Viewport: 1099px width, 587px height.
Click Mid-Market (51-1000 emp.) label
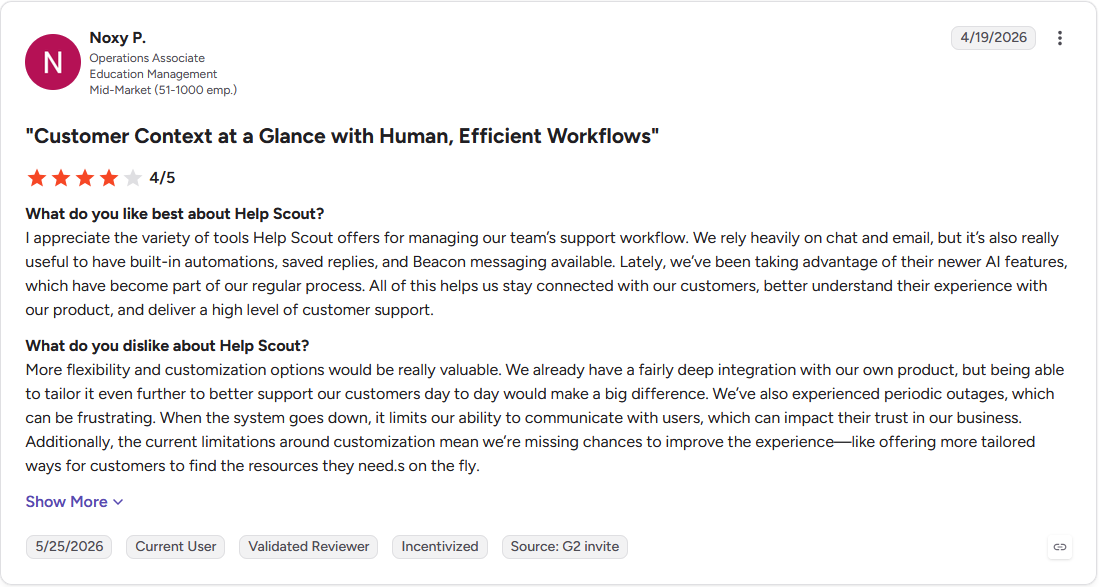point(163,90)
